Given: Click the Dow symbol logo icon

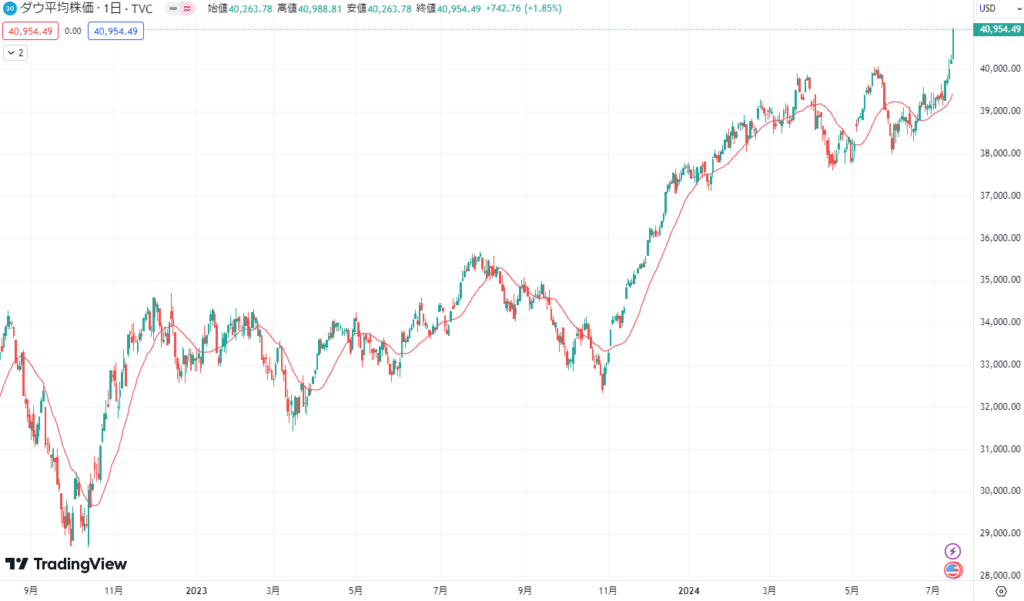Looking at the screenshot, I should (x=10, y=8).
